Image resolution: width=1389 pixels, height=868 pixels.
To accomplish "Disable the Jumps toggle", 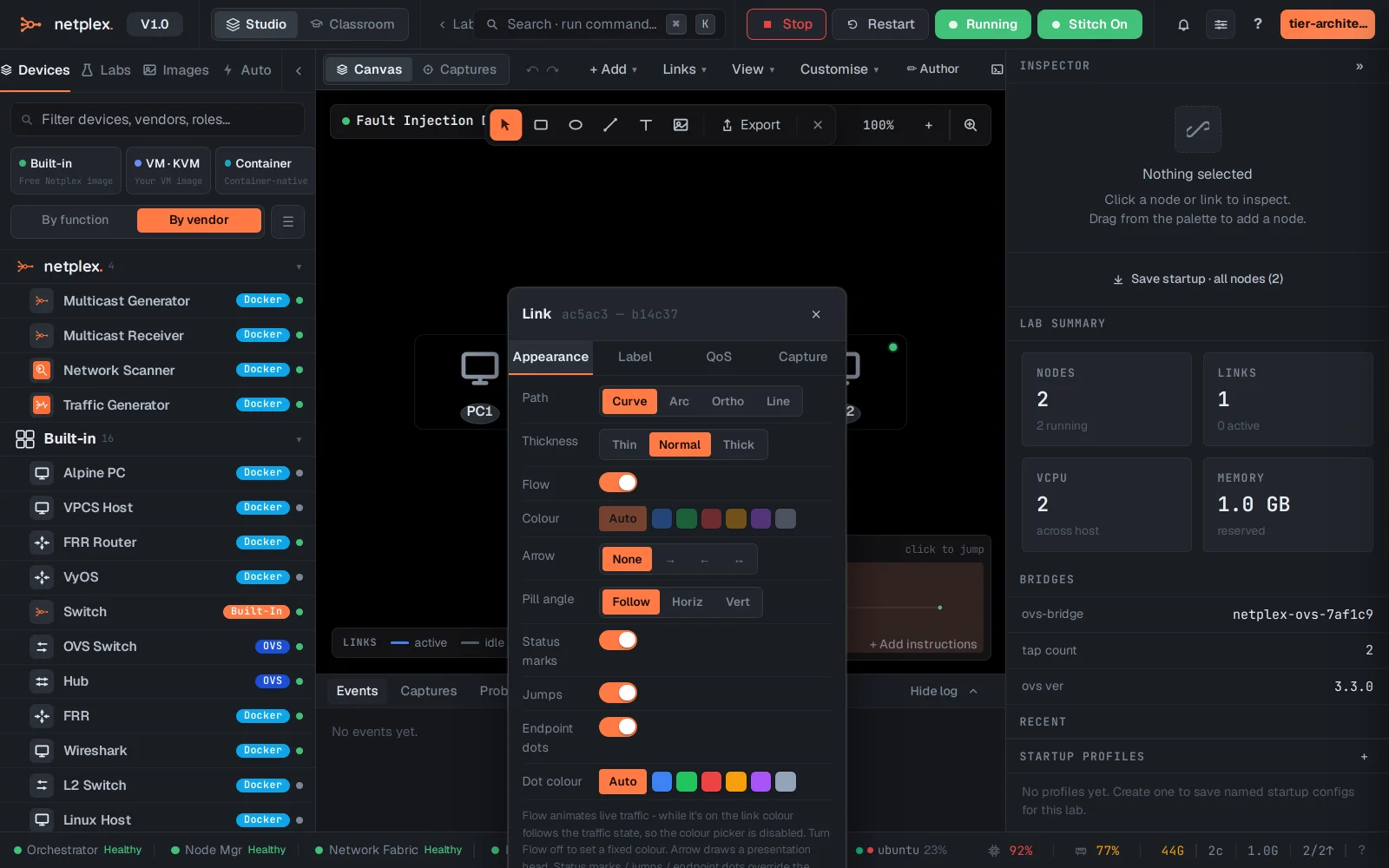I will coord(618,693).
